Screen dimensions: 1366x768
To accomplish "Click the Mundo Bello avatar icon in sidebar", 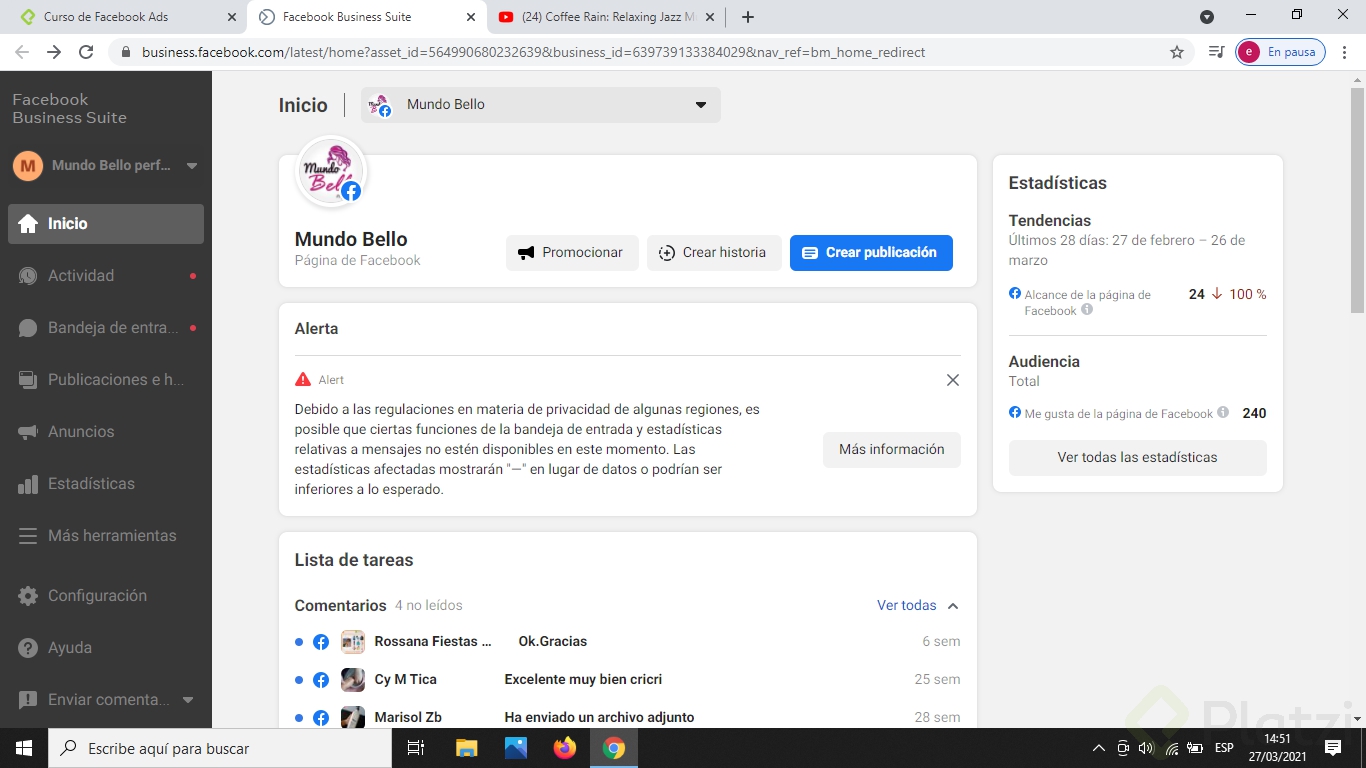I will coord(26,165).
